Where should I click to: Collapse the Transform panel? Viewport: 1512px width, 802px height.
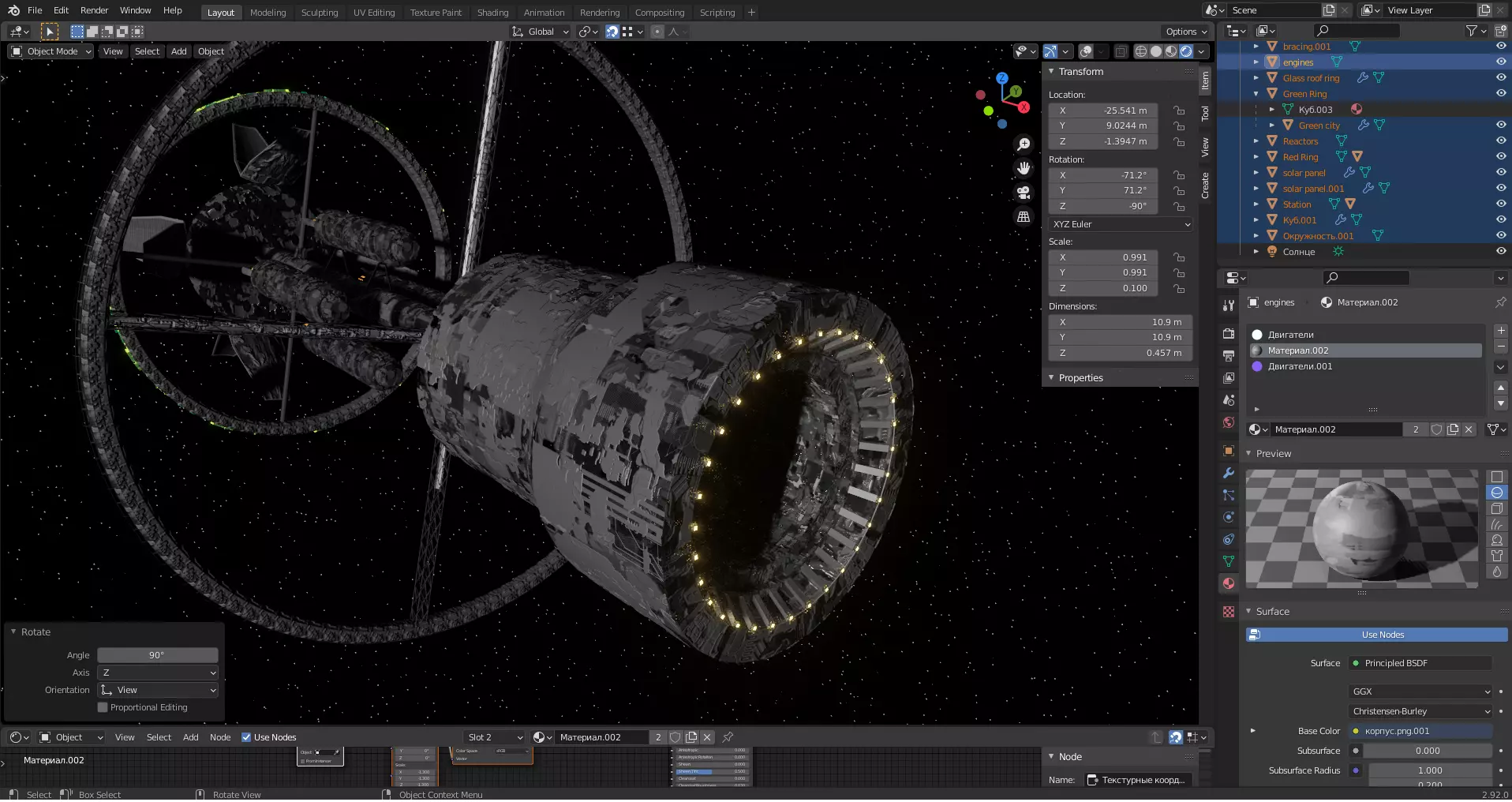point(1051,72)
